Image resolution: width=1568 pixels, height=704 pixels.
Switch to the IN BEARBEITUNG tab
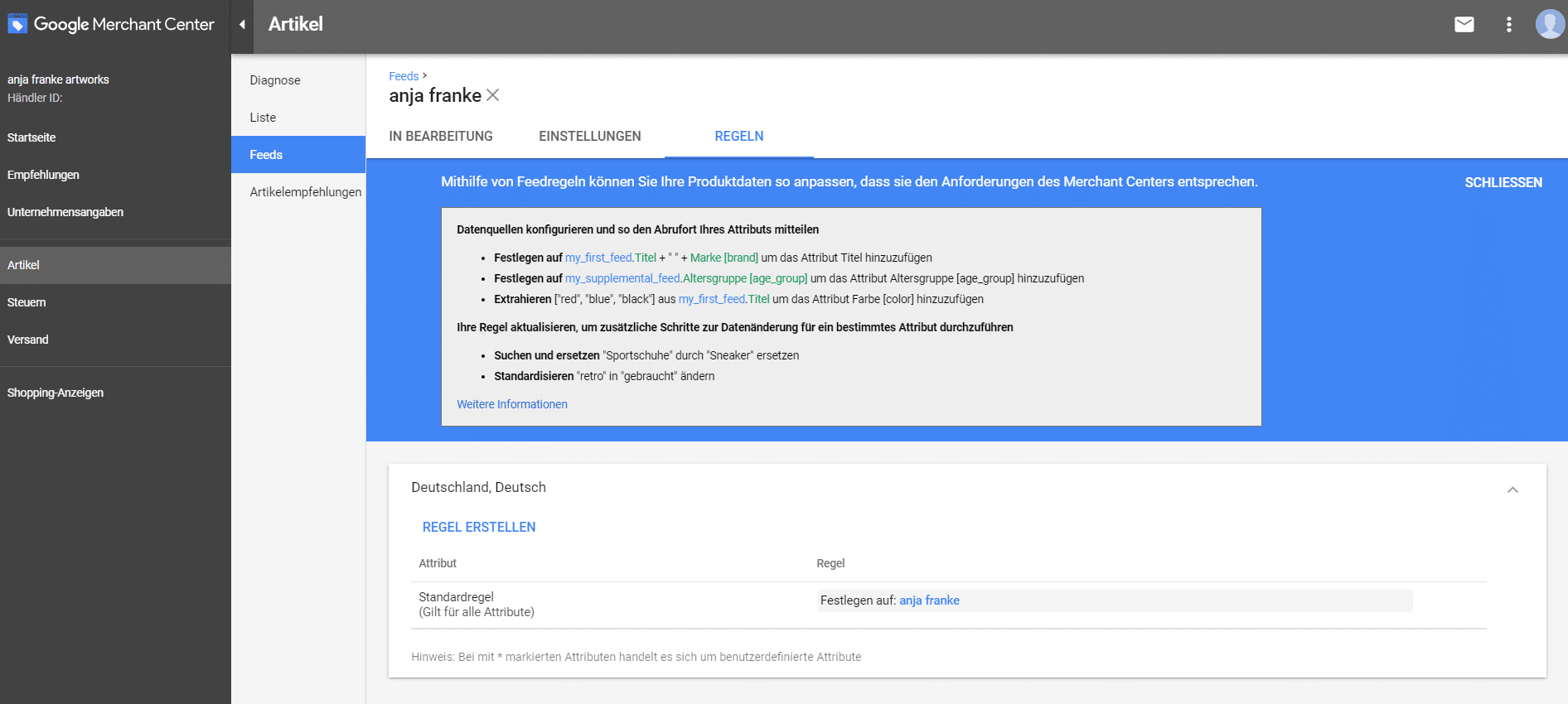pyautogui.click(x=441, y=136)
